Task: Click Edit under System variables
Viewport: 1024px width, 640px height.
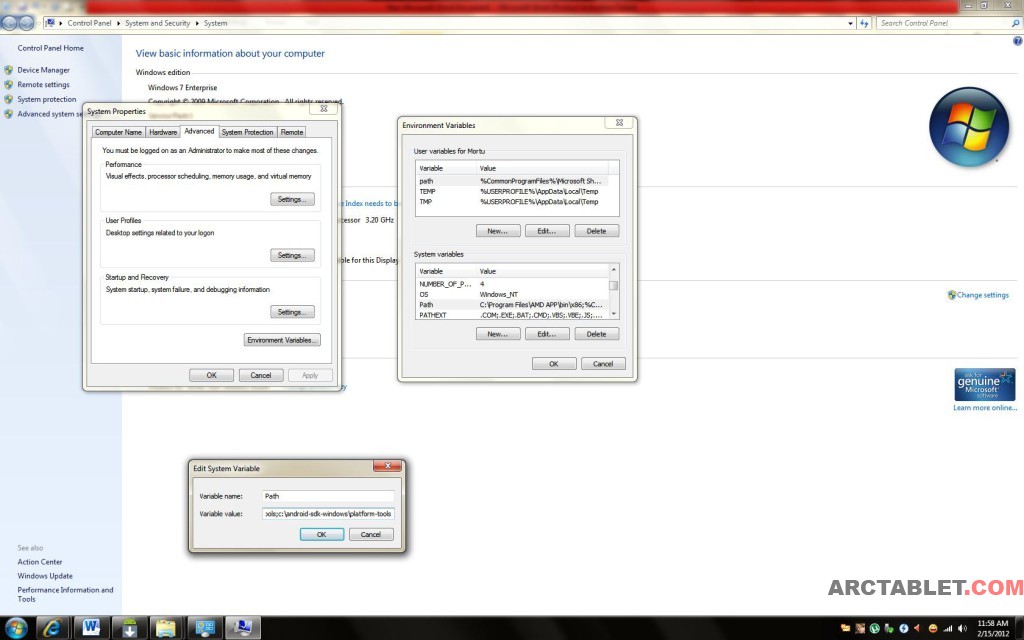Action: [x=547, y=334]
